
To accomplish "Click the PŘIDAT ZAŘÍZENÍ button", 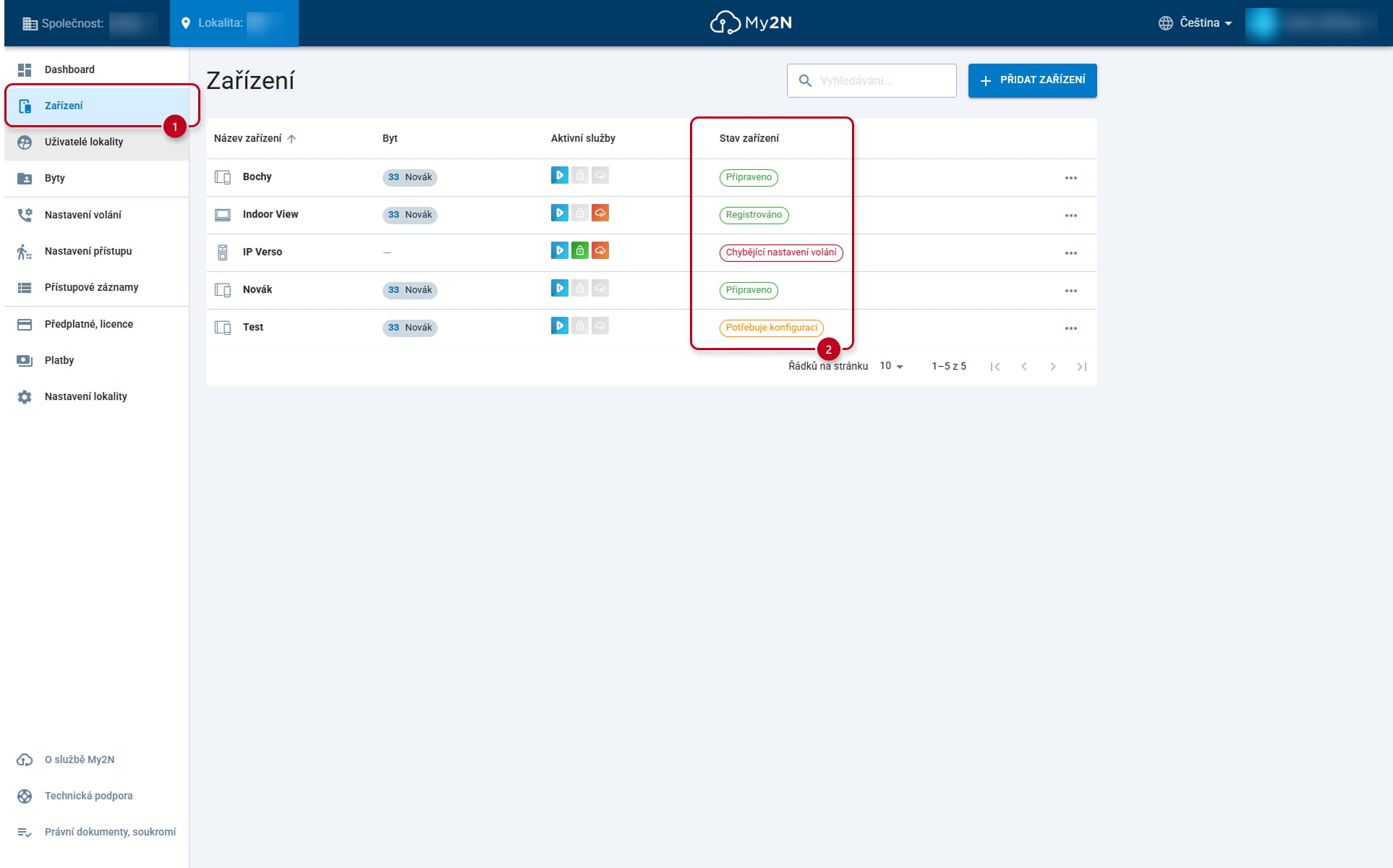I will pyautogui.click(x=1032, y=80).
